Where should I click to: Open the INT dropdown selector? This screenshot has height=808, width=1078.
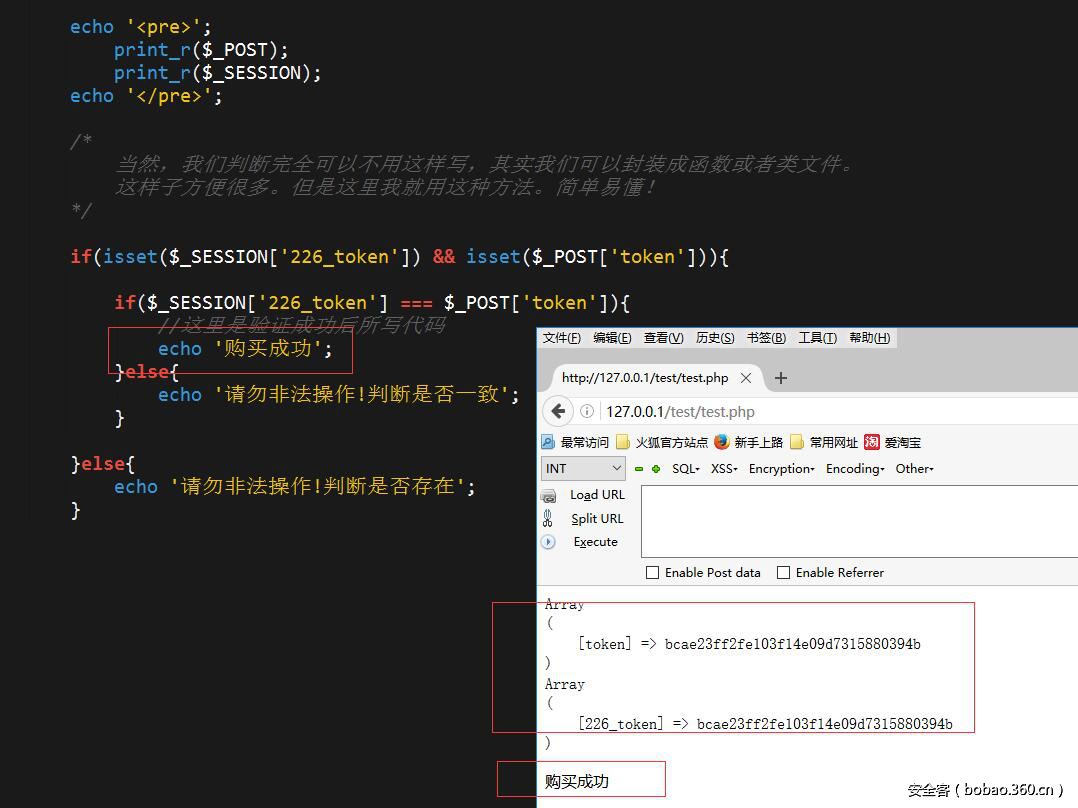coord(584,469)
